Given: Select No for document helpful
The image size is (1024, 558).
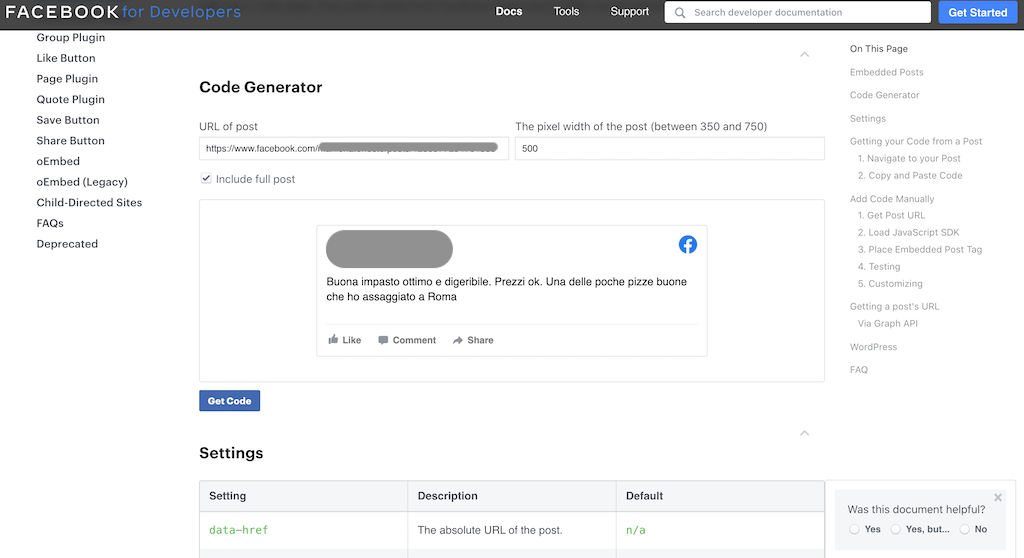Looking at the screenshot, I should [x=965, y=529].
